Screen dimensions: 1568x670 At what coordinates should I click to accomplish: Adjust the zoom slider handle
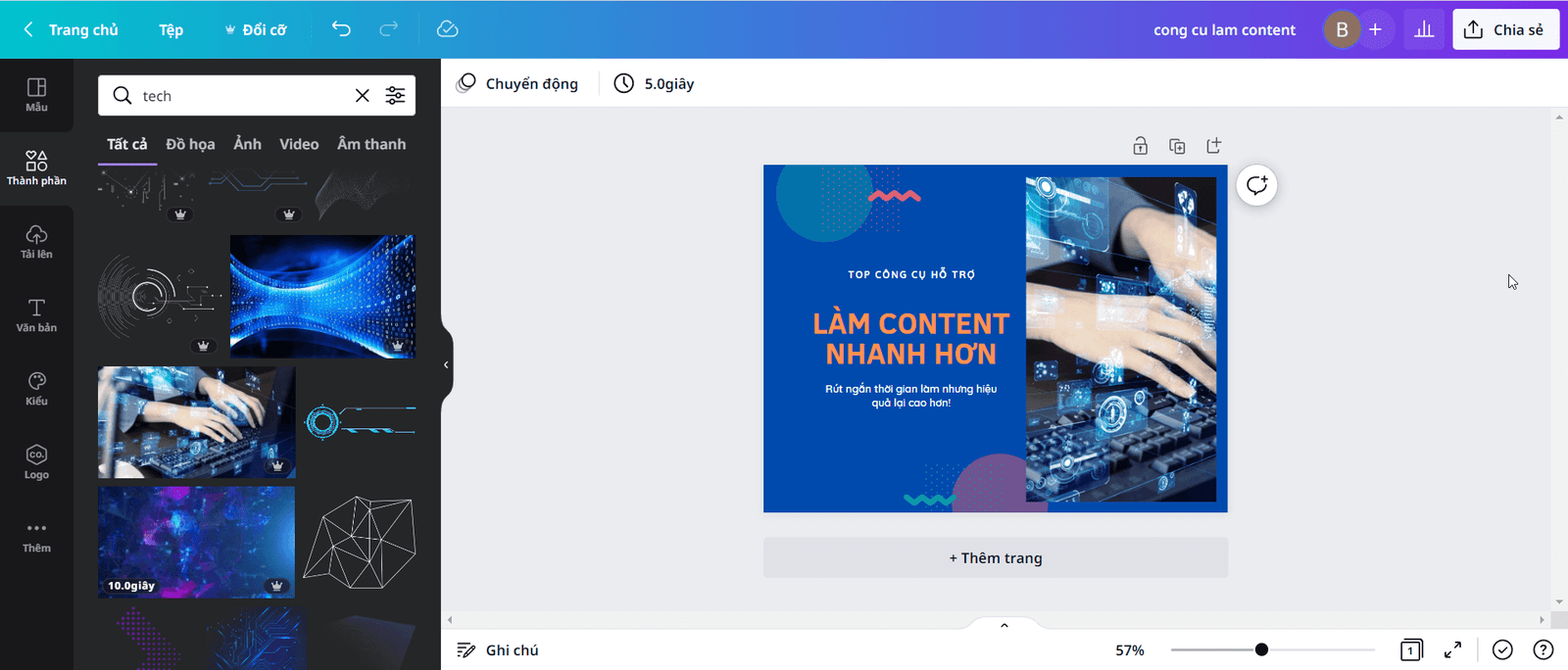(x=1261, y=649)
